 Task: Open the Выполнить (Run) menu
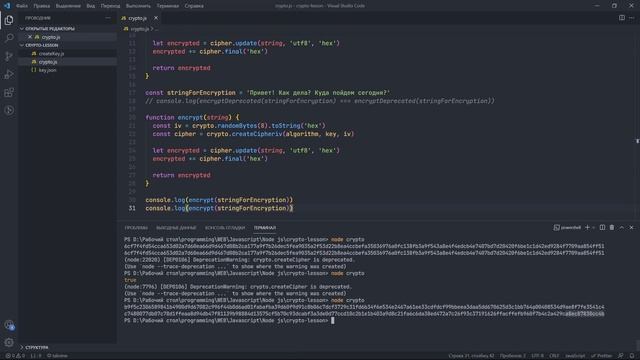click(x=138, y=6)
